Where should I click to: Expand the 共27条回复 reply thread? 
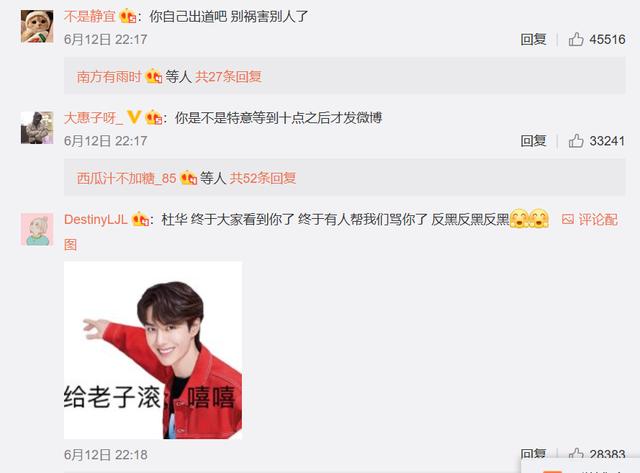coord(229,76)
